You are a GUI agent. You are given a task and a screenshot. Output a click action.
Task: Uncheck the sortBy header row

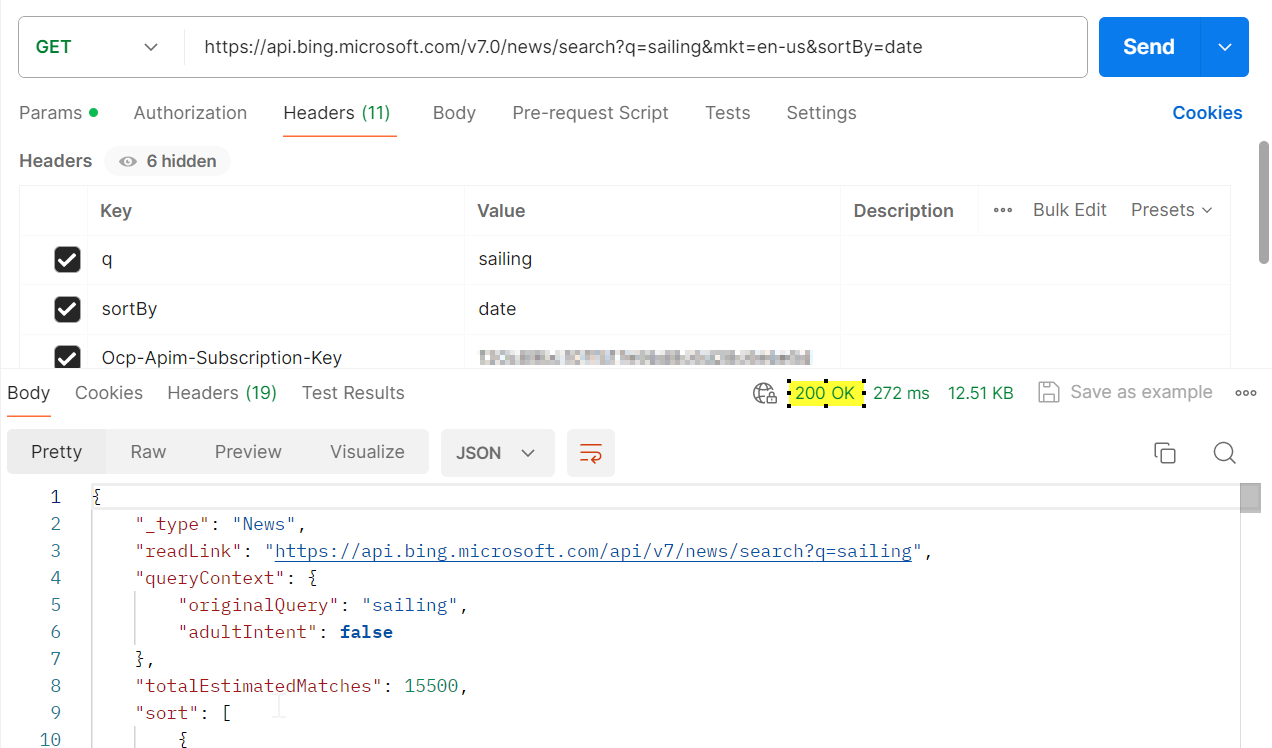(x=67, y=309)
